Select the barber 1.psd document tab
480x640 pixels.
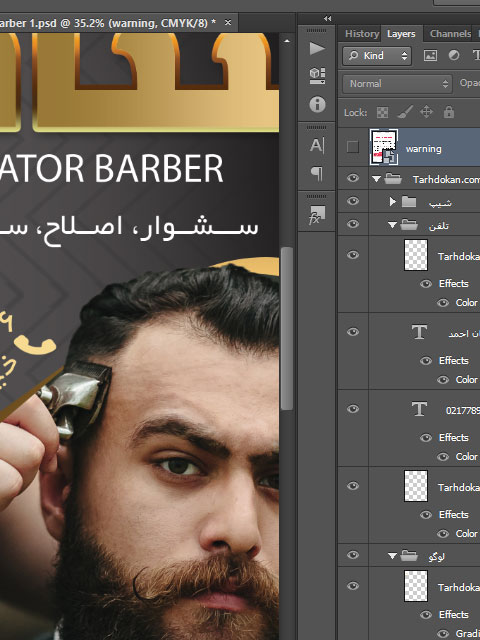click(108, 23)
